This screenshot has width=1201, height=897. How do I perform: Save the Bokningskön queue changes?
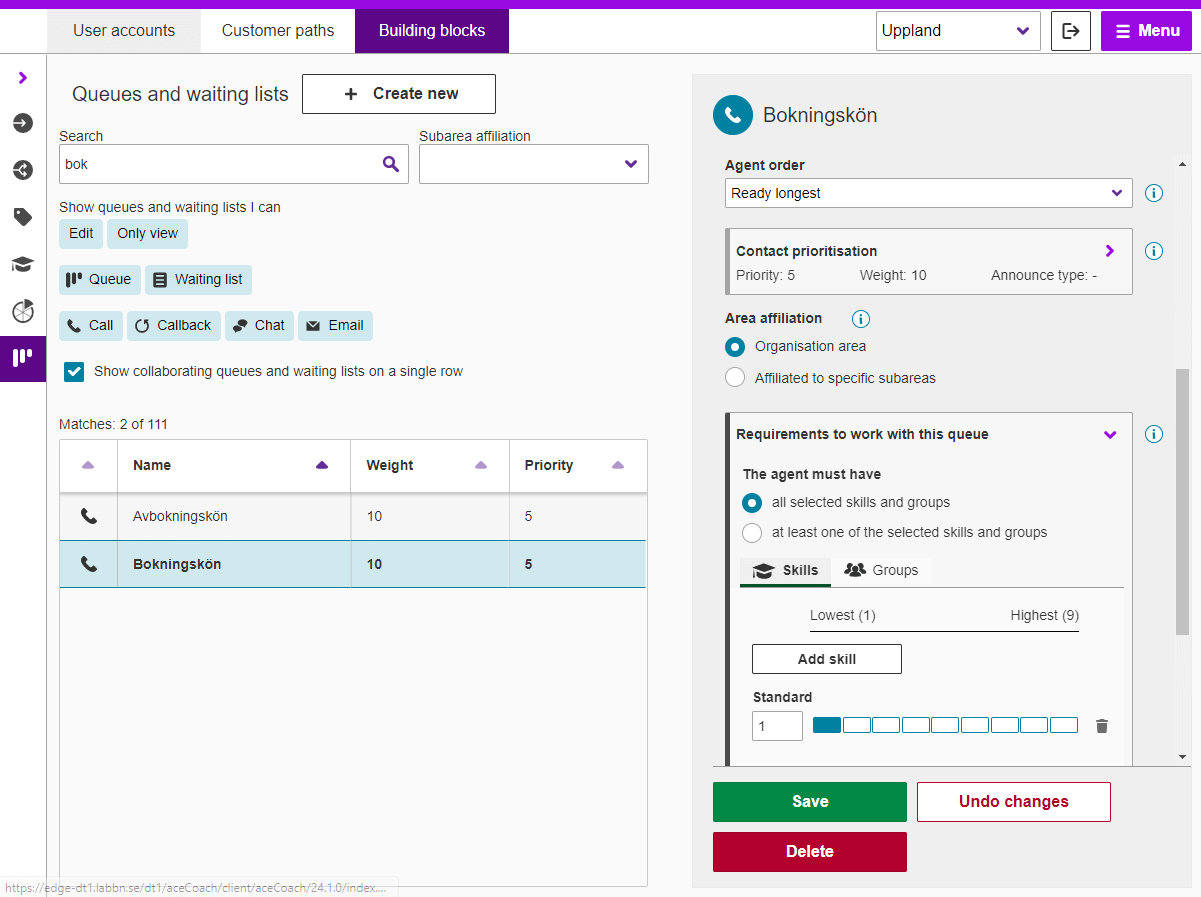point(809,801)
